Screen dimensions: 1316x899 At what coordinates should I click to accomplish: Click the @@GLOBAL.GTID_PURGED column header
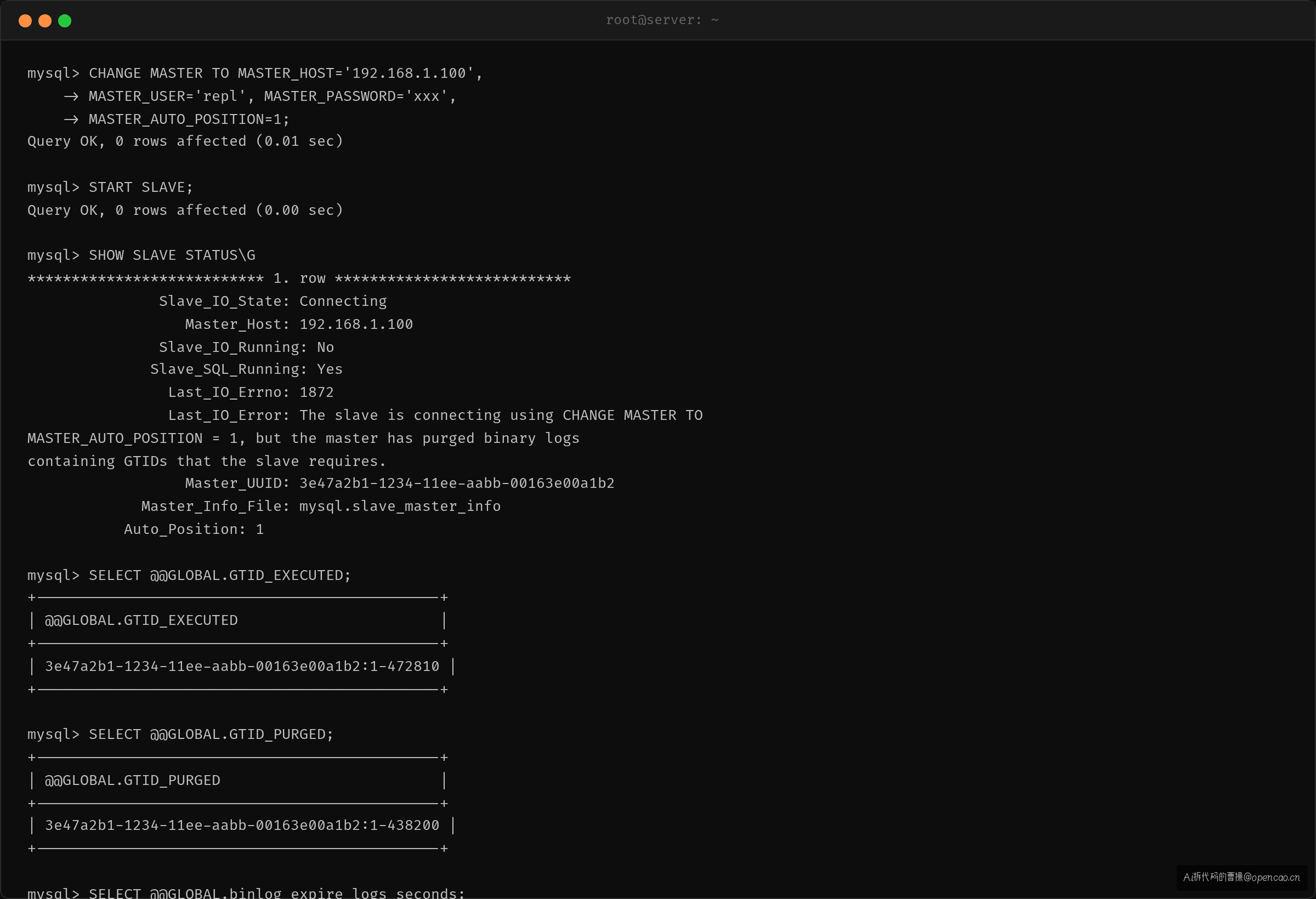[133, 780]
